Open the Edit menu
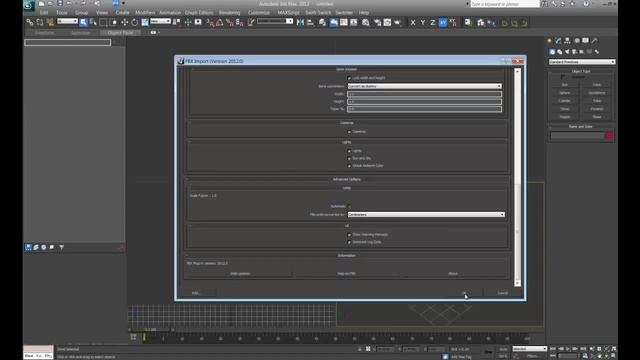 [44, 13]
